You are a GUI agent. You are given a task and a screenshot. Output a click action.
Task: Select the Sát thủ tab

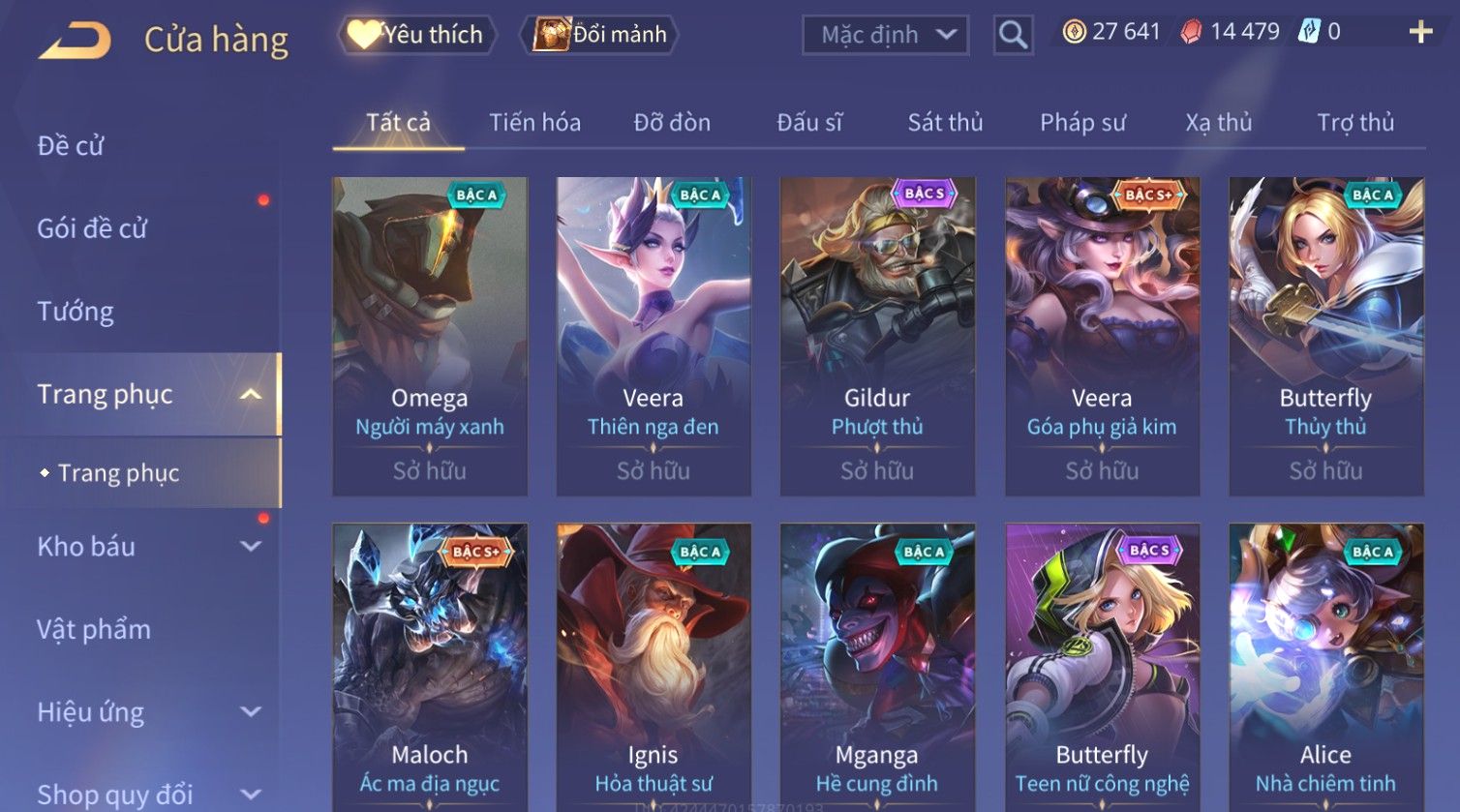pos(945,123)
